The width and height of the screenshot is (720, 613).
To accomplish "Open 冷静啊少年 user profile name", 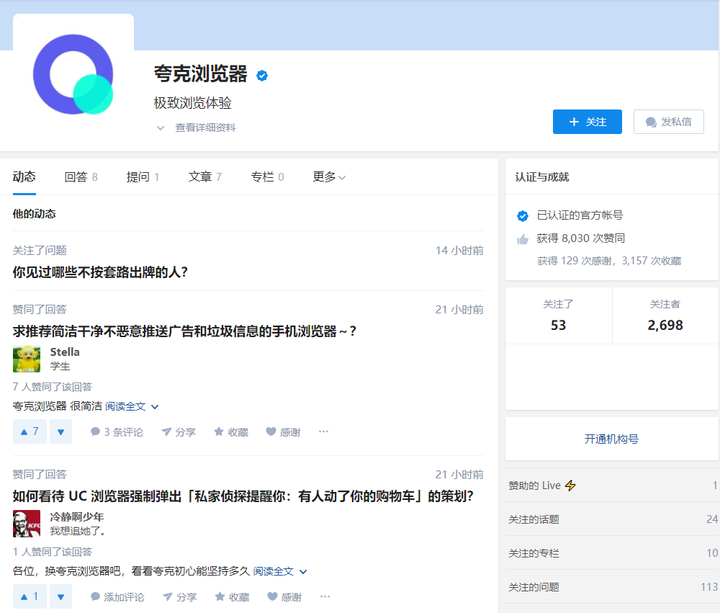I will (77, 517).
